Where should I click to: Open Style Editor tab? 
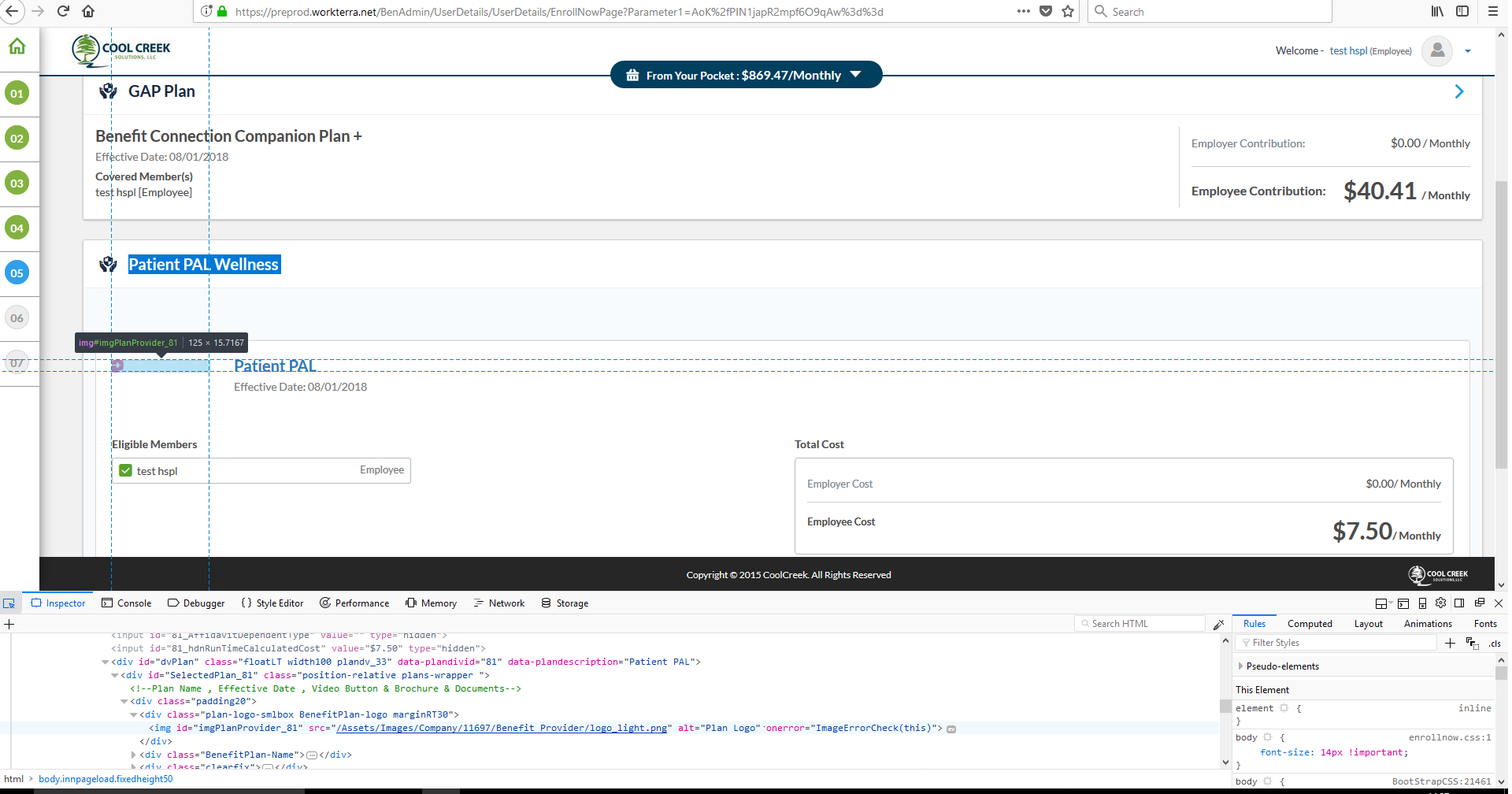pos(272,603)
